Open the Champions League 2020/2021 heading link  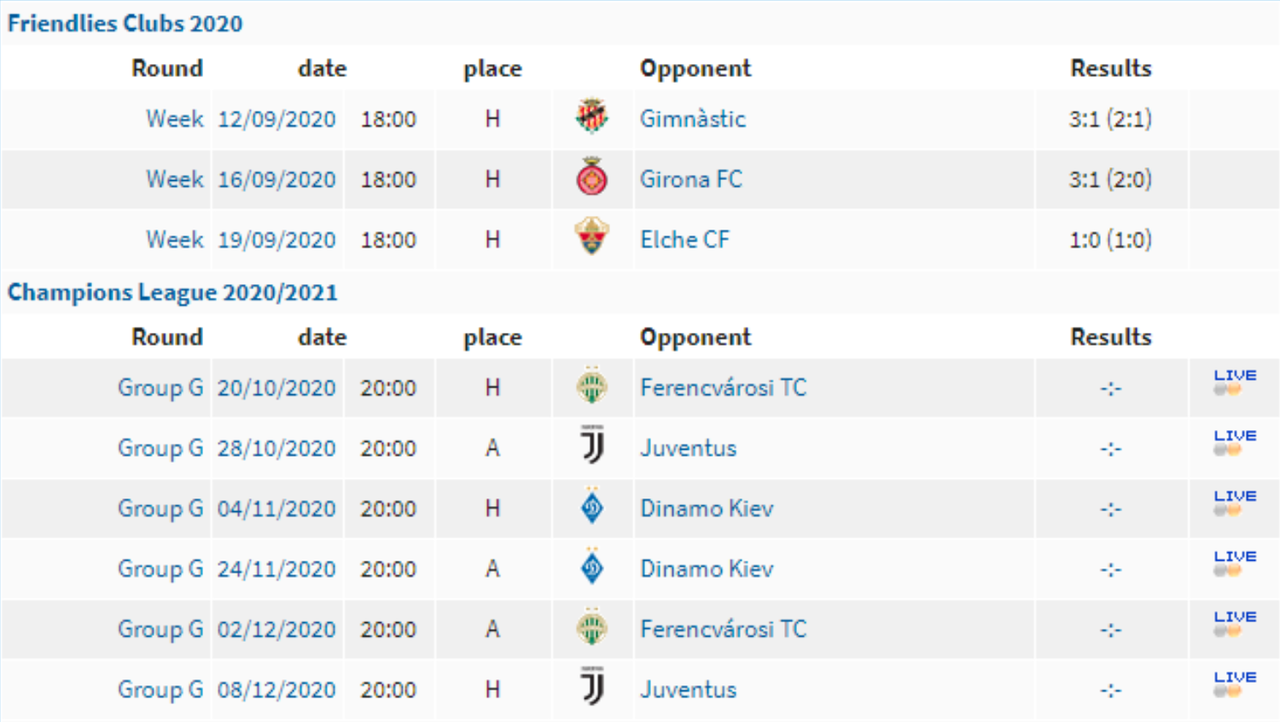(173, 293)
